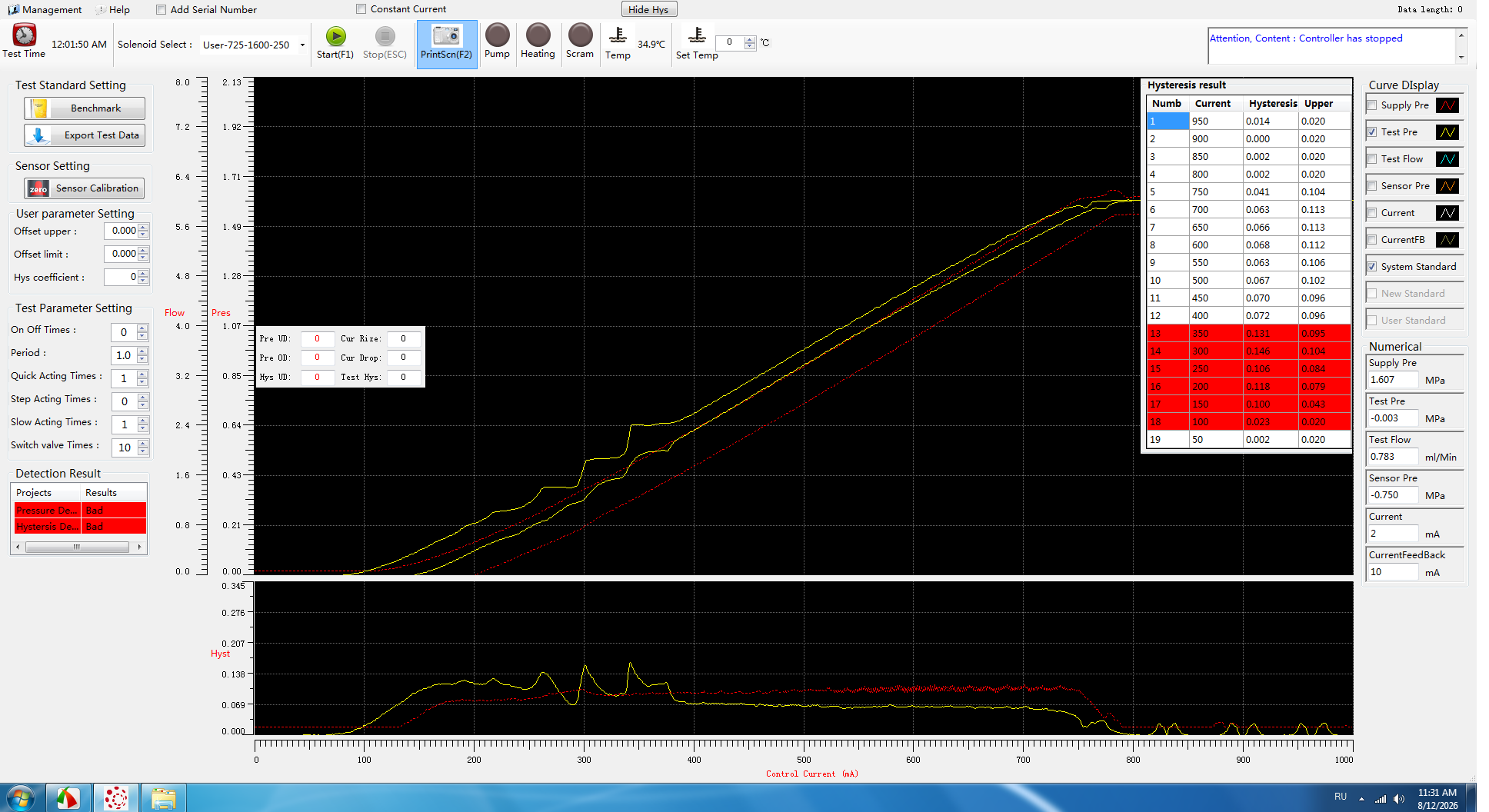The image size is (1489, 812).
Task: Uncheck the Test Pre curve checkbox
Action: pyautogui.click(x=1372, y=132)
